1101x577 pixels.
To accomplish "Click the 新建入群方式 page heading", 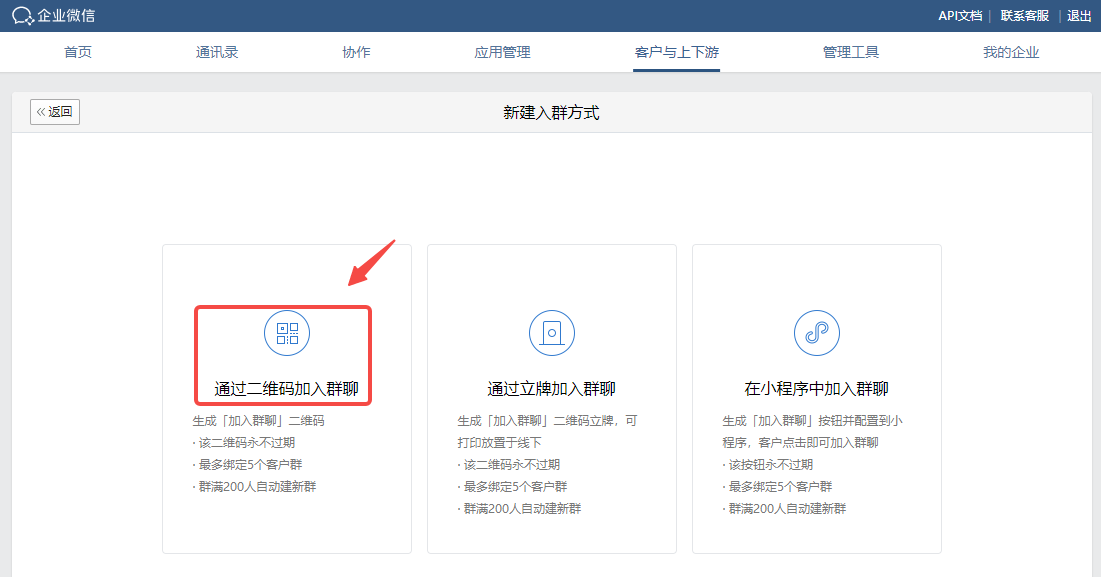I will tap(551, 113).
